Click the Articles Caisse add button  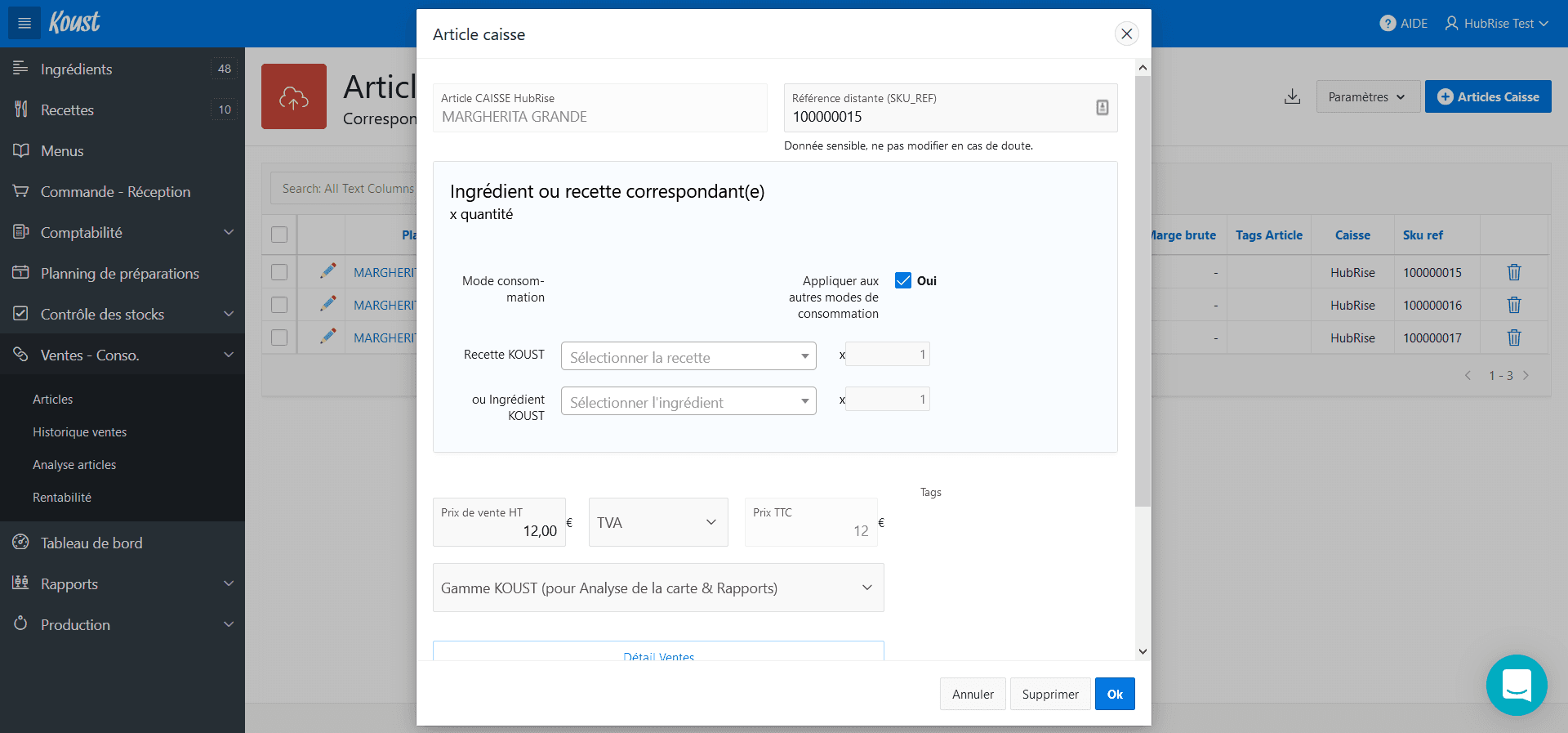pyautogui.click(x=1488, y=96)
